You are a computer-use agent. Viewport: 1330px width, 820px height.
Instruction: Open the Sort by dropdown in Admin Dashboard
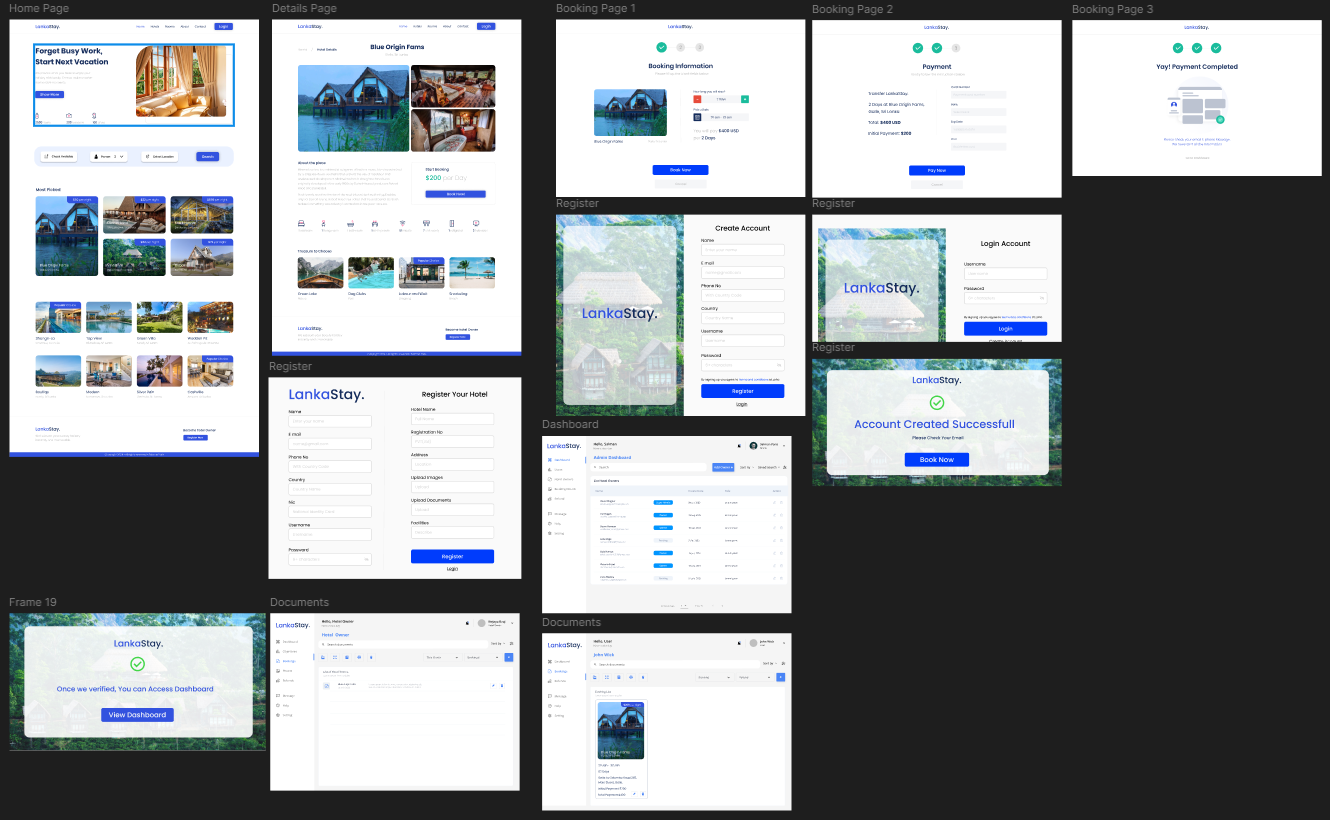click(748, 467)
